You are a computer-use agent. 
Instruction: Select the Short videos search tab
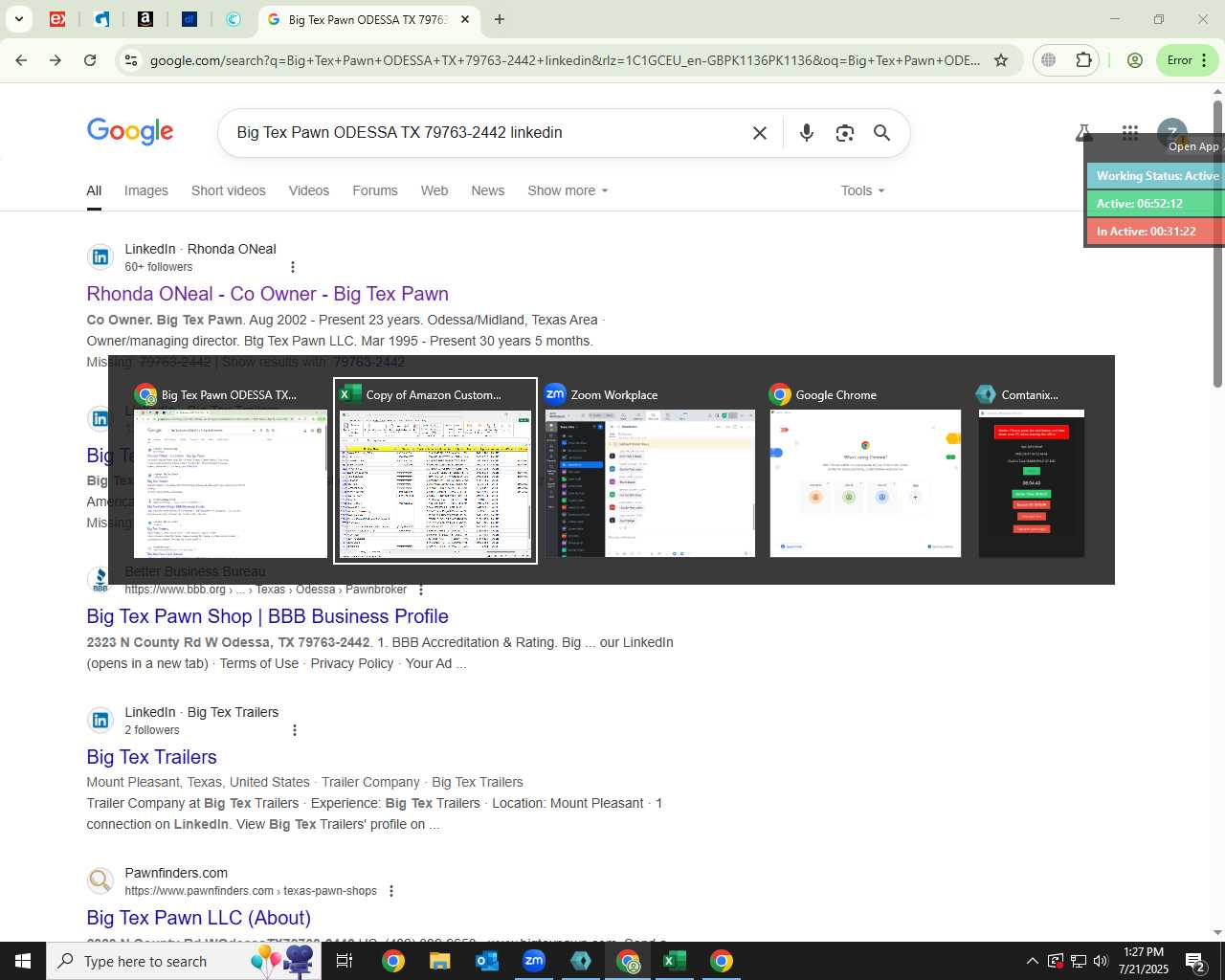[229, 190]
